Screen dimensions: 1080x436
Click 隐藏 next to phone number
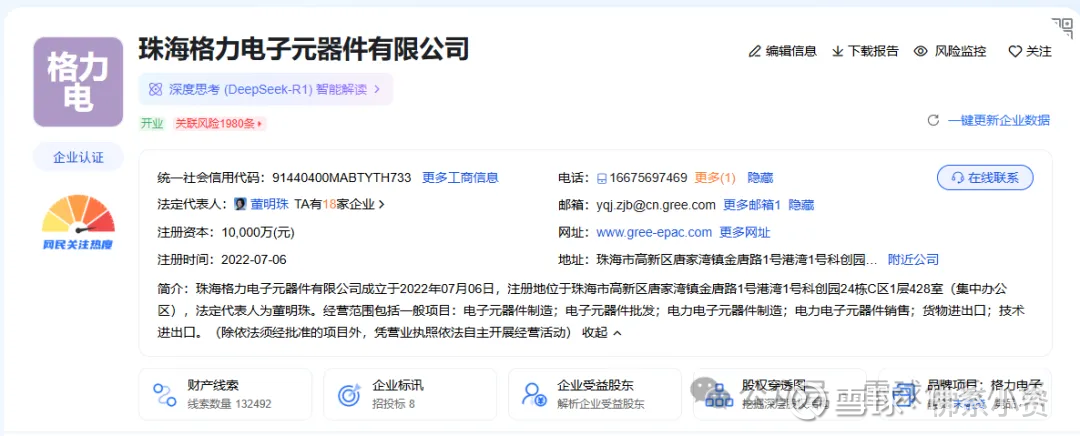pyautogui.click(x=760, y=178)
